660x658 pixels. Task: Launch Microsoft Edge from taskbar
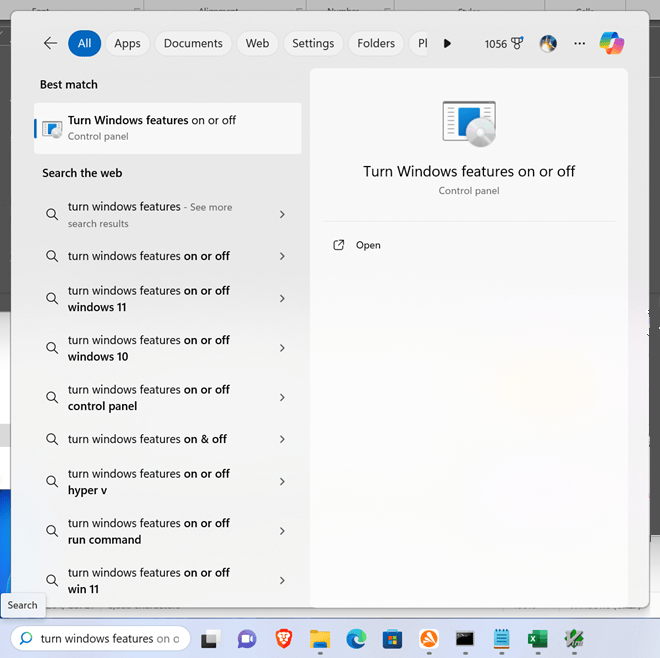coord(356,639)
